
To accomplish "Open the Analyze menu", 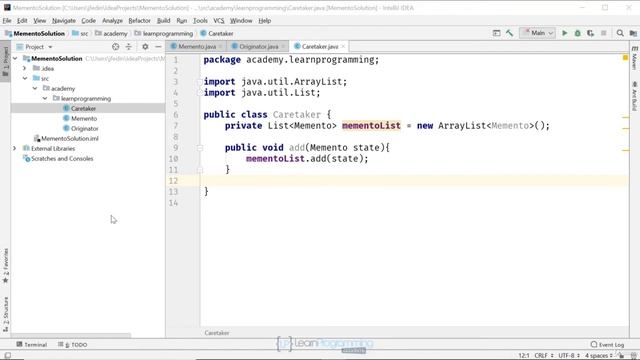I will [112, 20].
